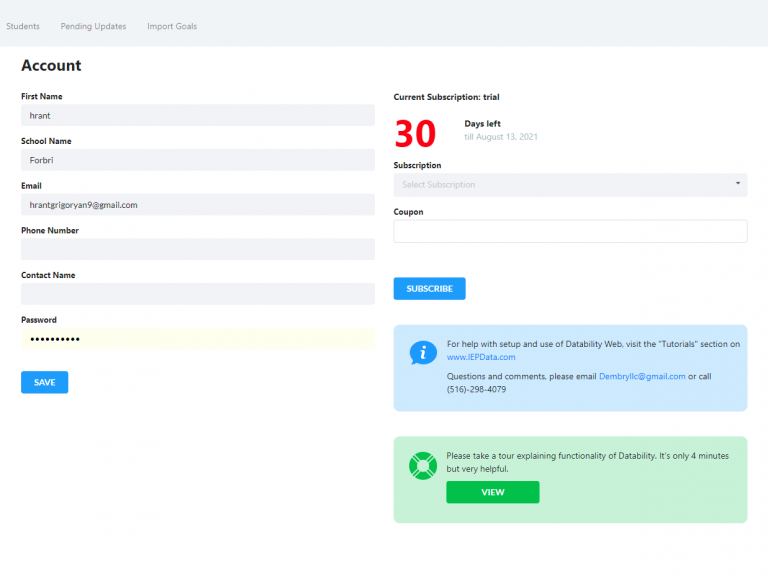Open the www.IEPData.com link
The width and height of the screenshot is (768, 576).
coord(481,357)
